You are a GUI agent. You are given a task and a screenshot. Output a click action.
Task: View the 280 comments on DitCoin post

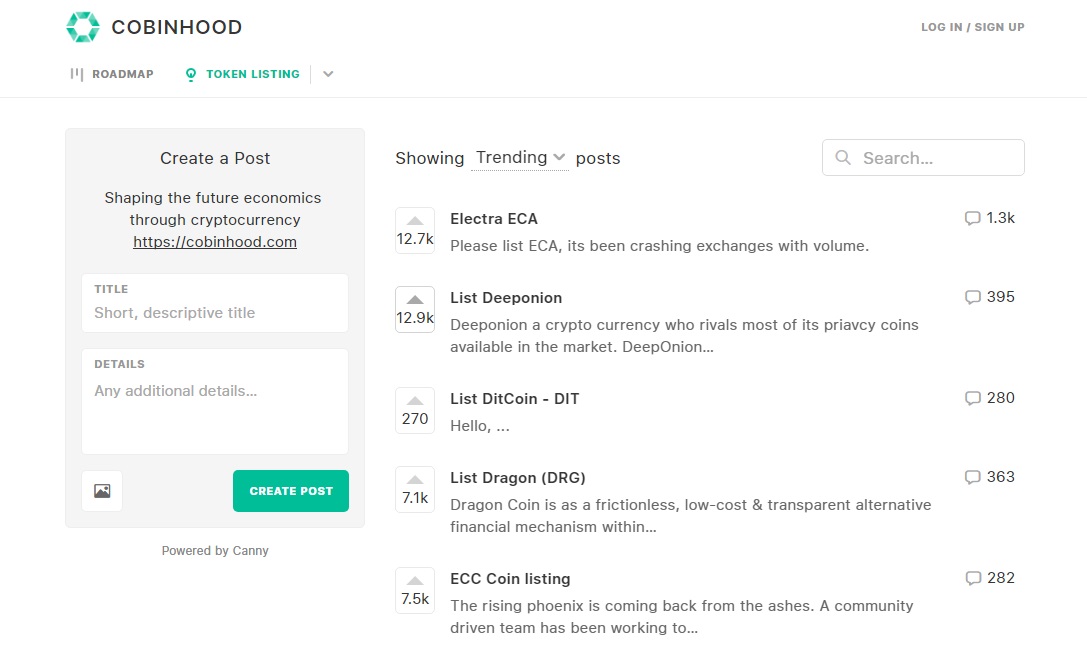tap(989, 398)
